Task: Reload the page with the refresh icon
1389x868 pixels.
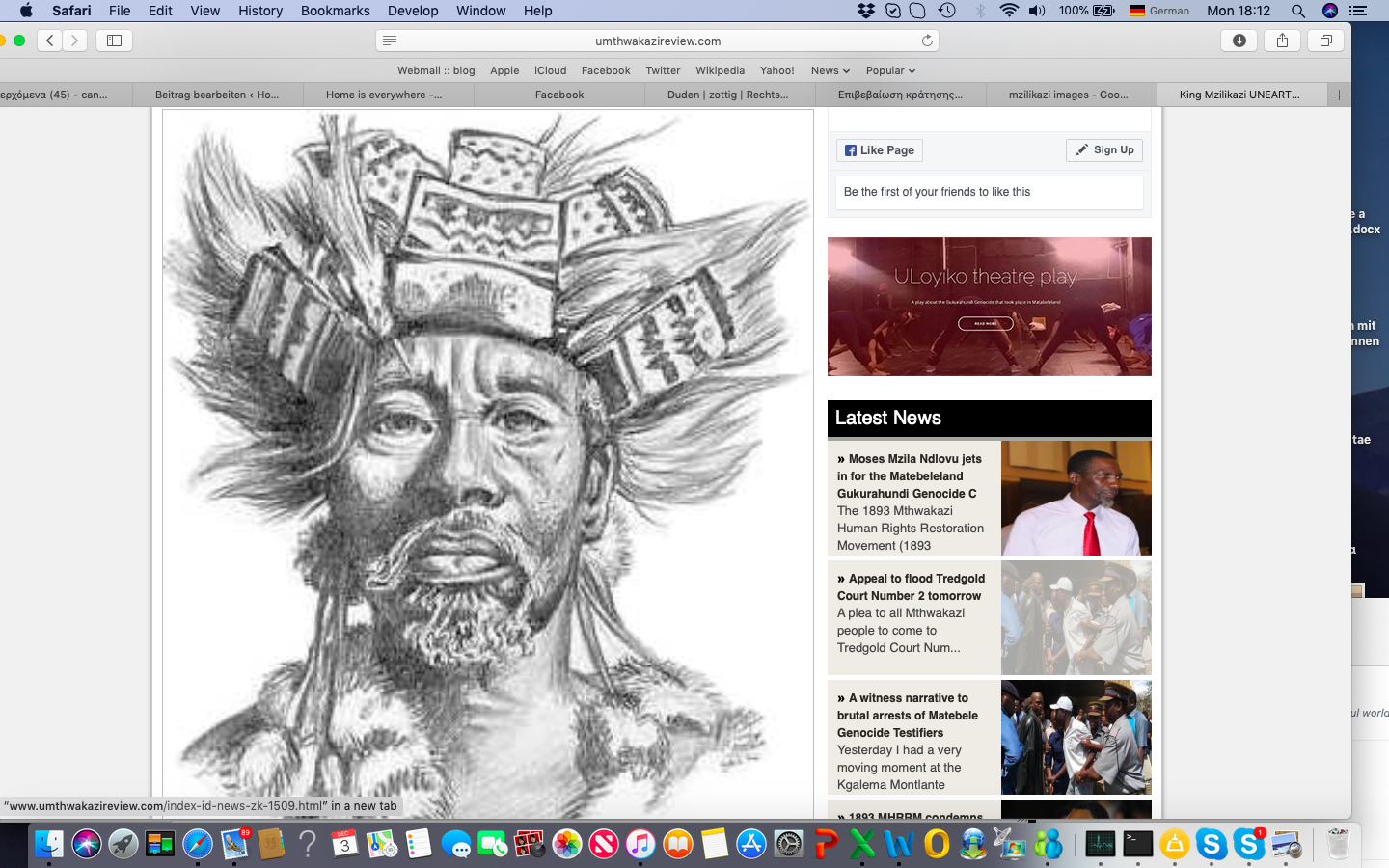Action: 927,41
